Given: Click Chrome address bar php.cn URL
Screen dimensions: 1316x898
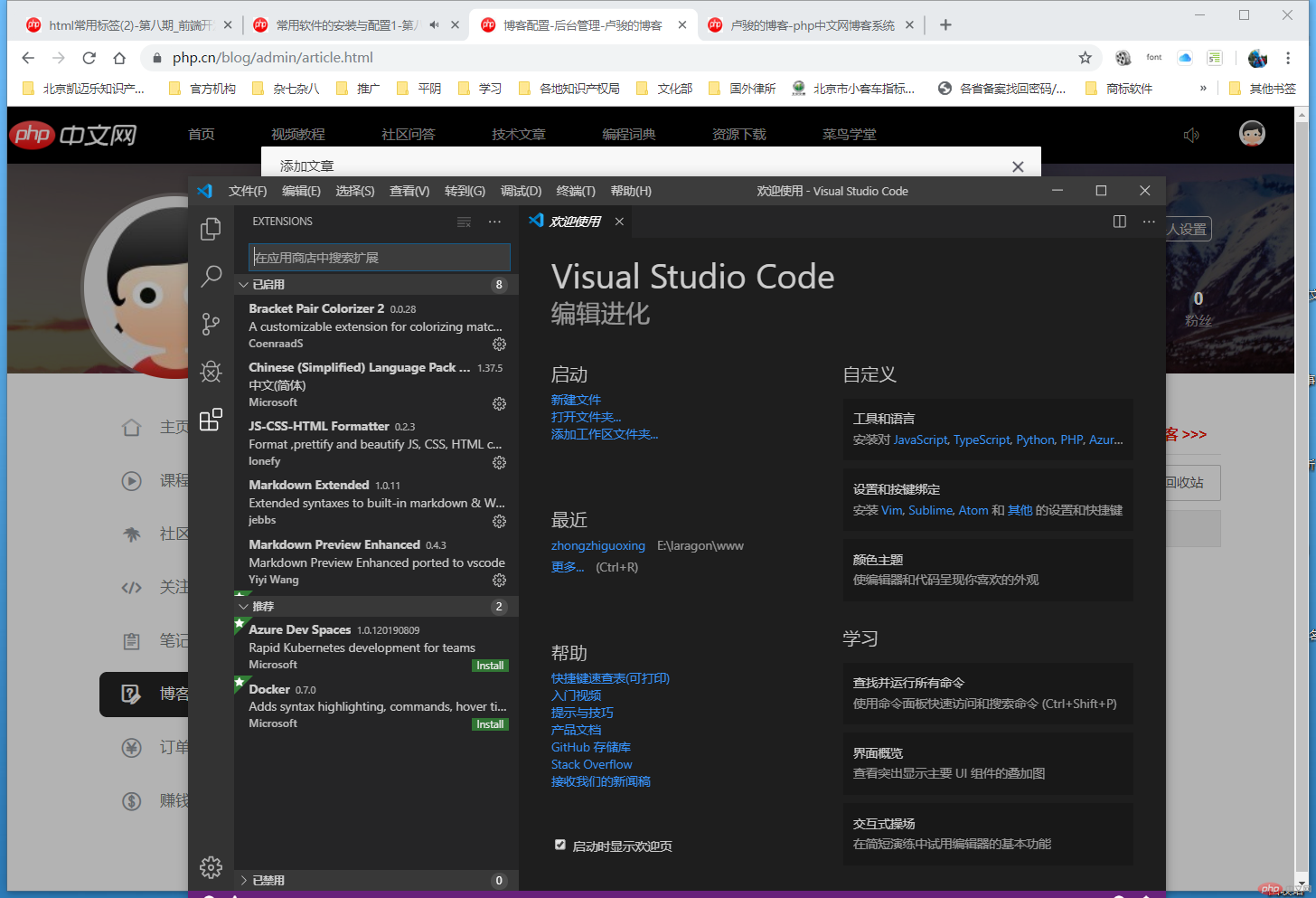Looking at the screenshot, I should pyautogui.click(x=273, y=58).
